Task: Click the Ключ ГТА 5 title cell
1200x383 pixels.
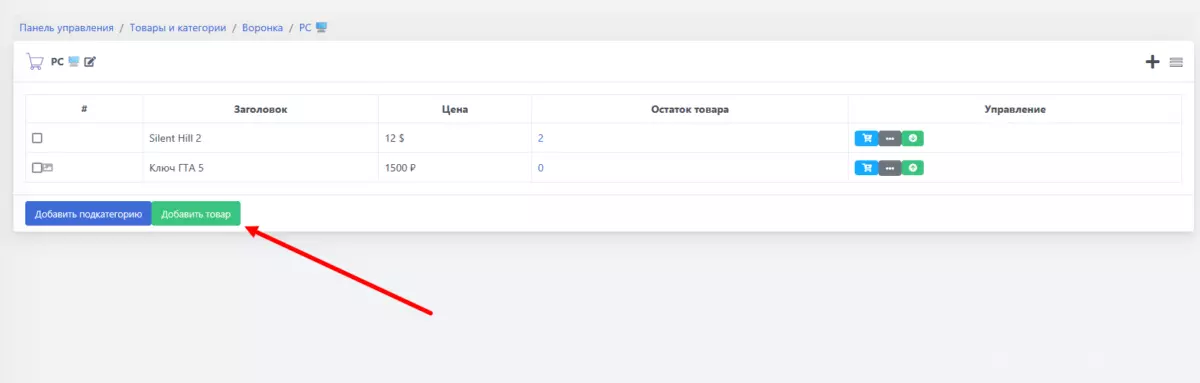Action: [x=260, y=168]
